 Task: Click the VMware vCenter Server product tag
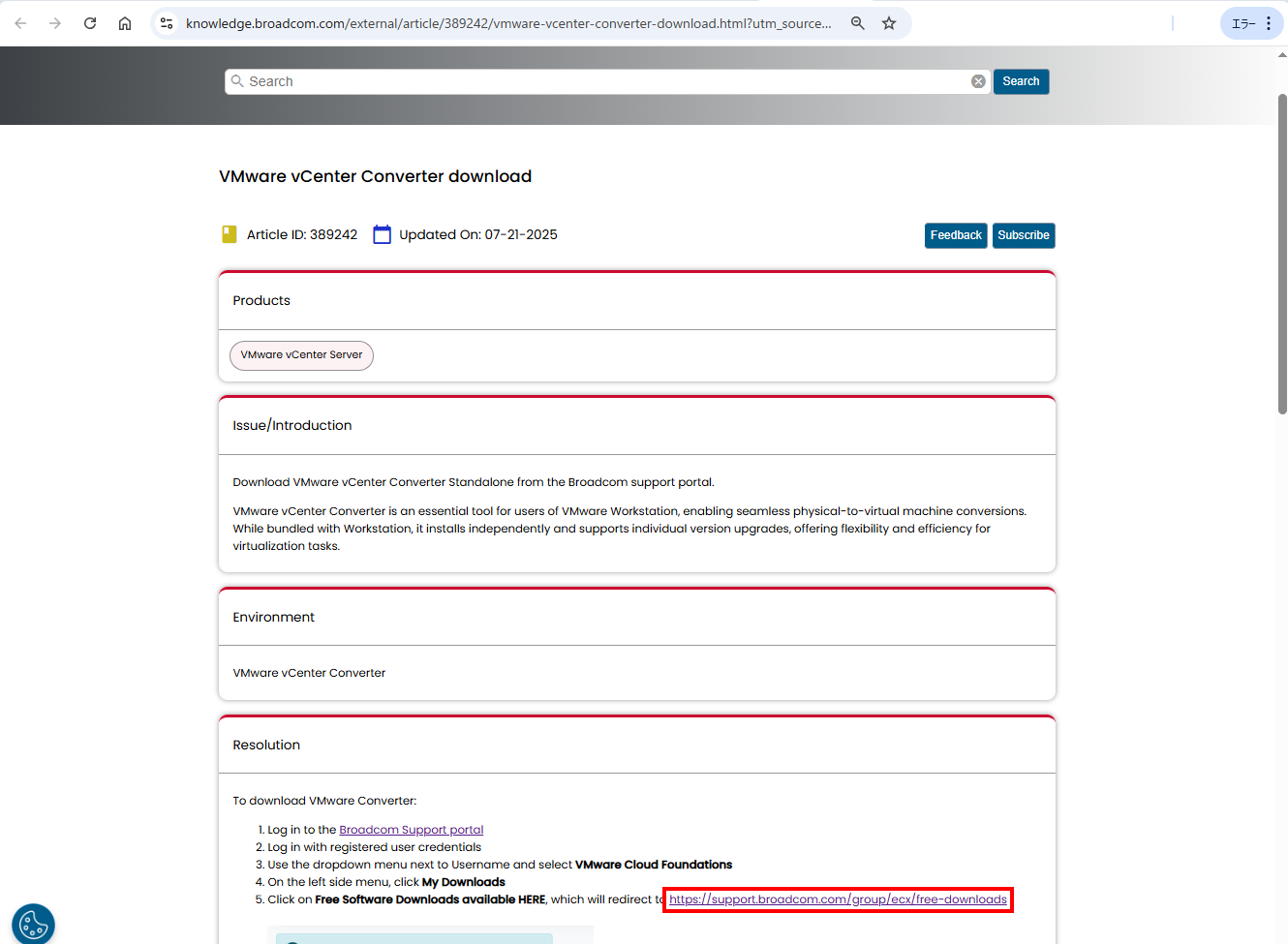pyautogui.click(x=301, y=355)
